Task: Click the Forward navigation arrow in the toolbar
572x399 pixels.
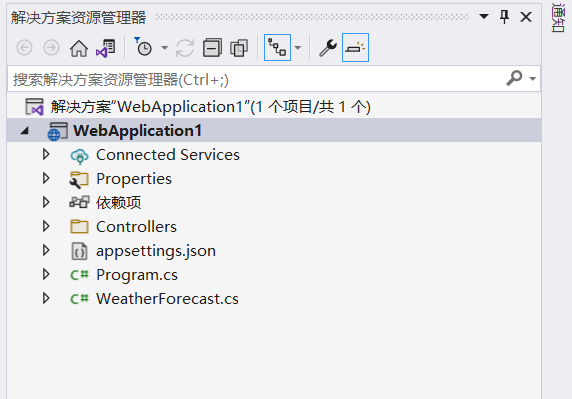Action: point(51,48)
